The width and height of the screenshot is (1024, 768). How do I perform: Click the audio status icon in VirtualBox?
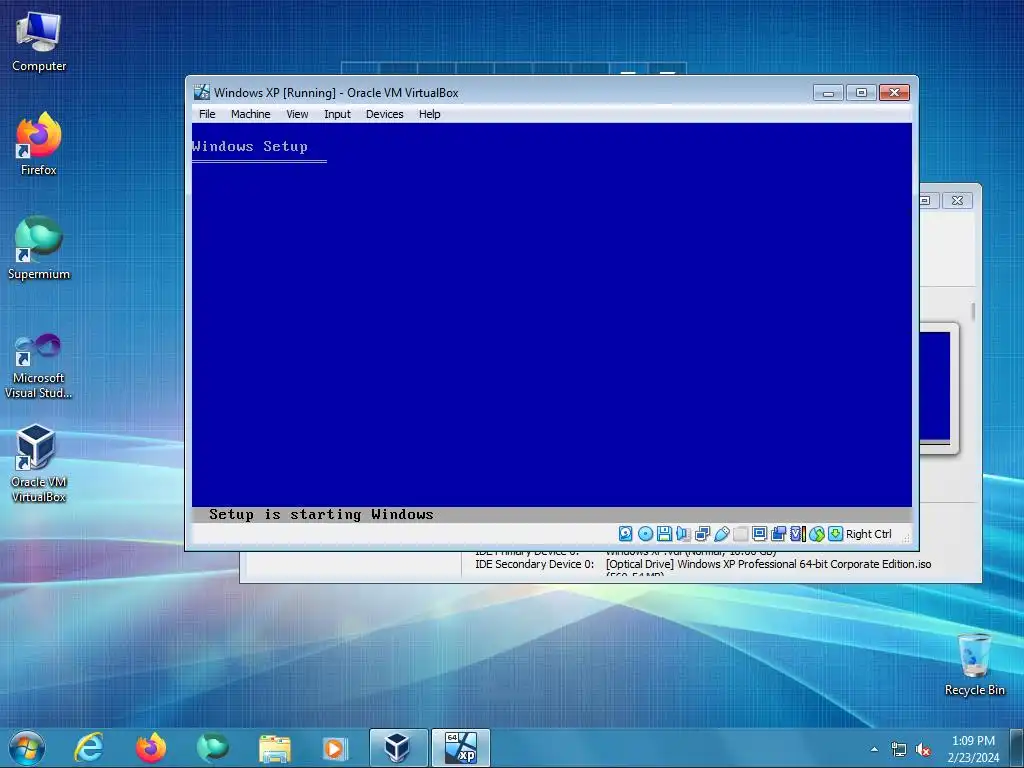point(683,534)
